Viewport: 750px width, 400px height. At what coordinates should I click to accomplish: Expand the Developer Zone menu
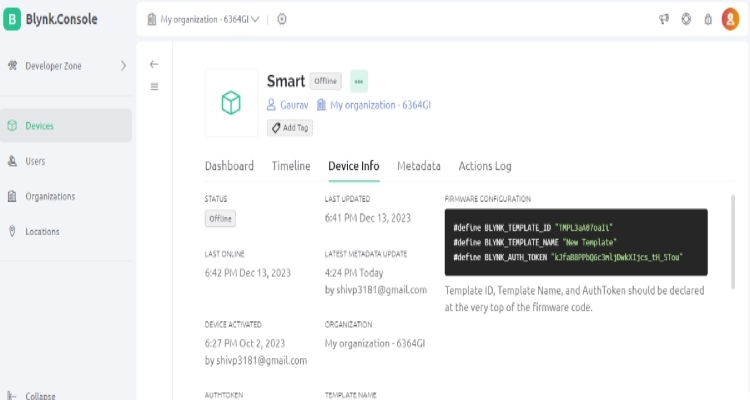pos(66,66)
